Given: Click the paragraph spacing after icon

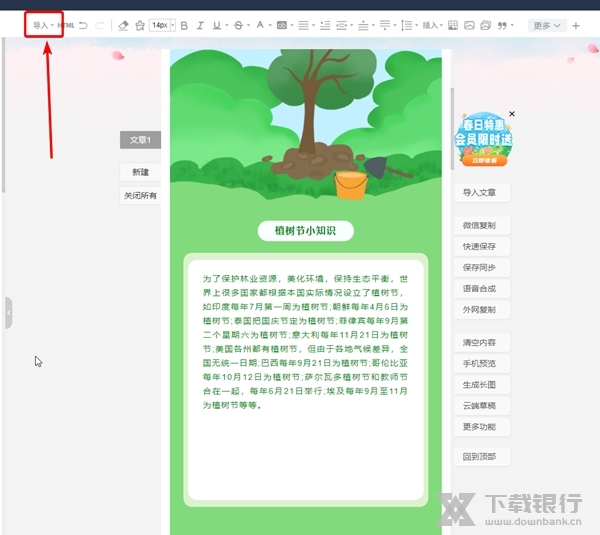Looking at the screenshot, I should [385, 25].
